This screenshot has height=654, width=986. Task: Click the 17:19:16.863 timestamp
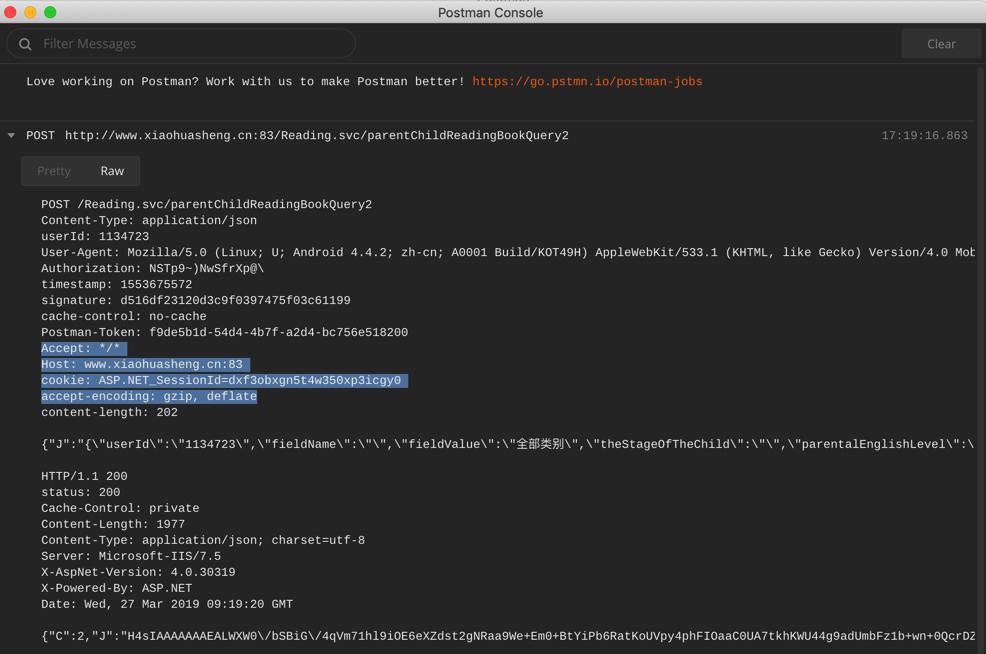pyautogui.click(x=923, y=136)
